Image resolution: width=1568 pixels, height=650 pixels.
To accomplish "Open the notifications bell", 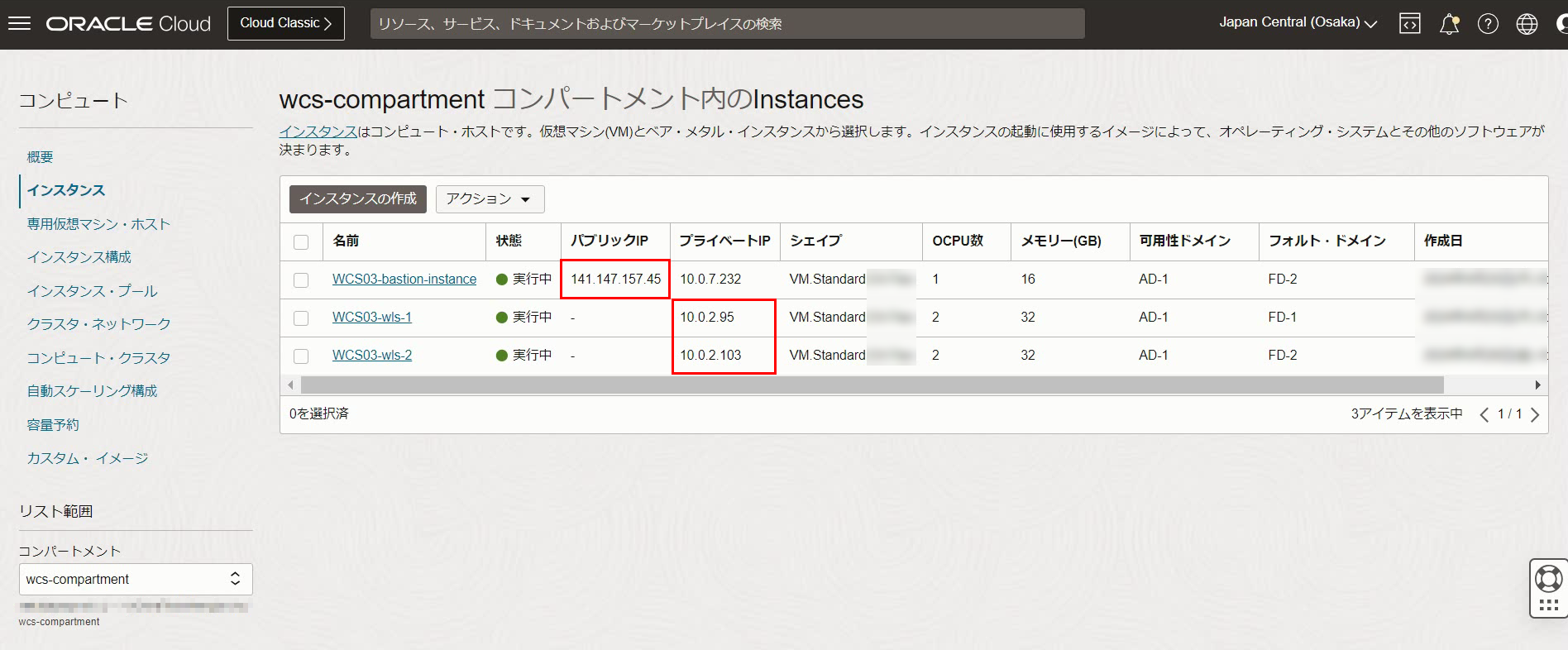I will [1449, 24].
